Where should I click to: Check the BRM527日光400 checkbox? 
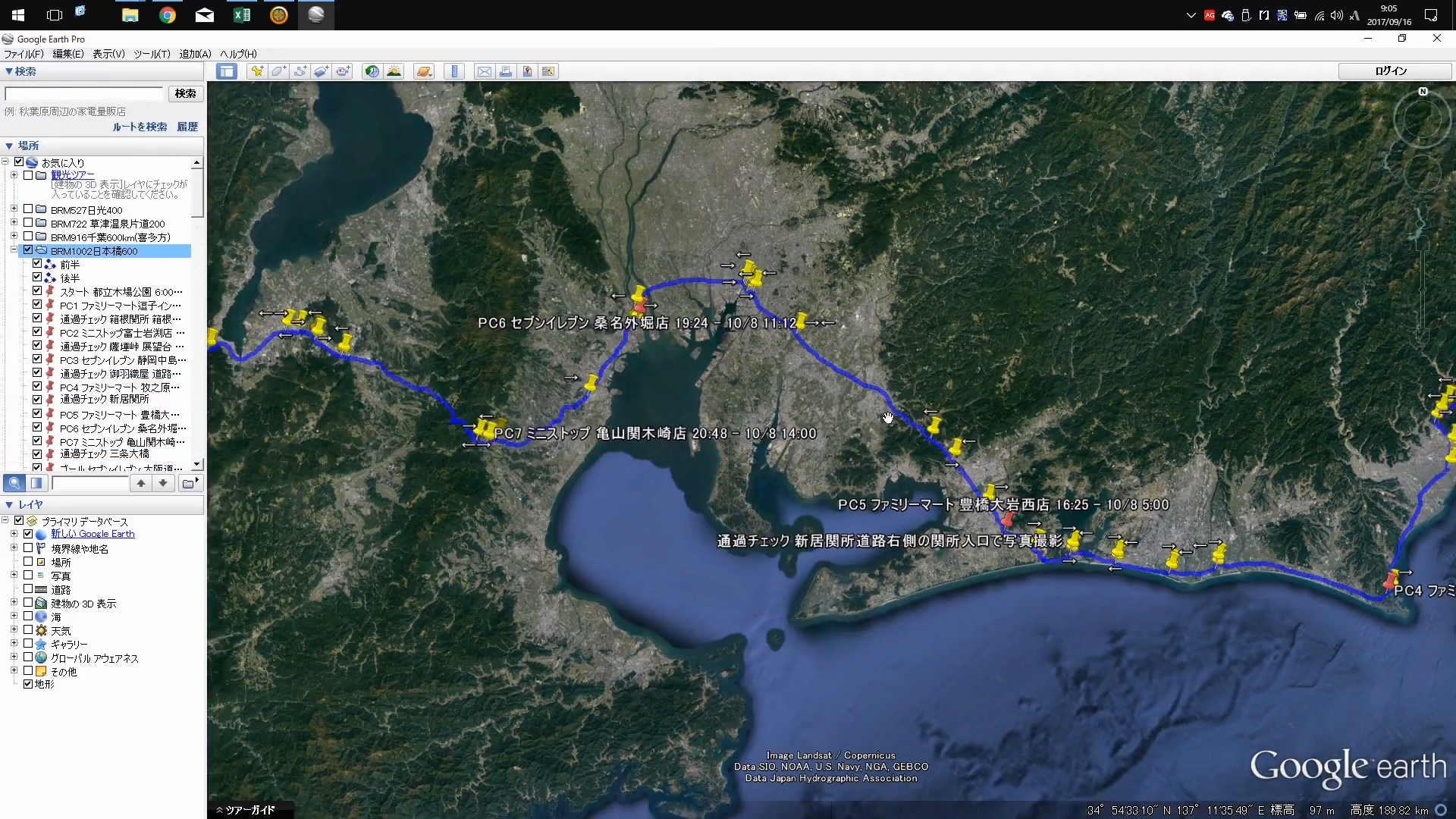28,209
